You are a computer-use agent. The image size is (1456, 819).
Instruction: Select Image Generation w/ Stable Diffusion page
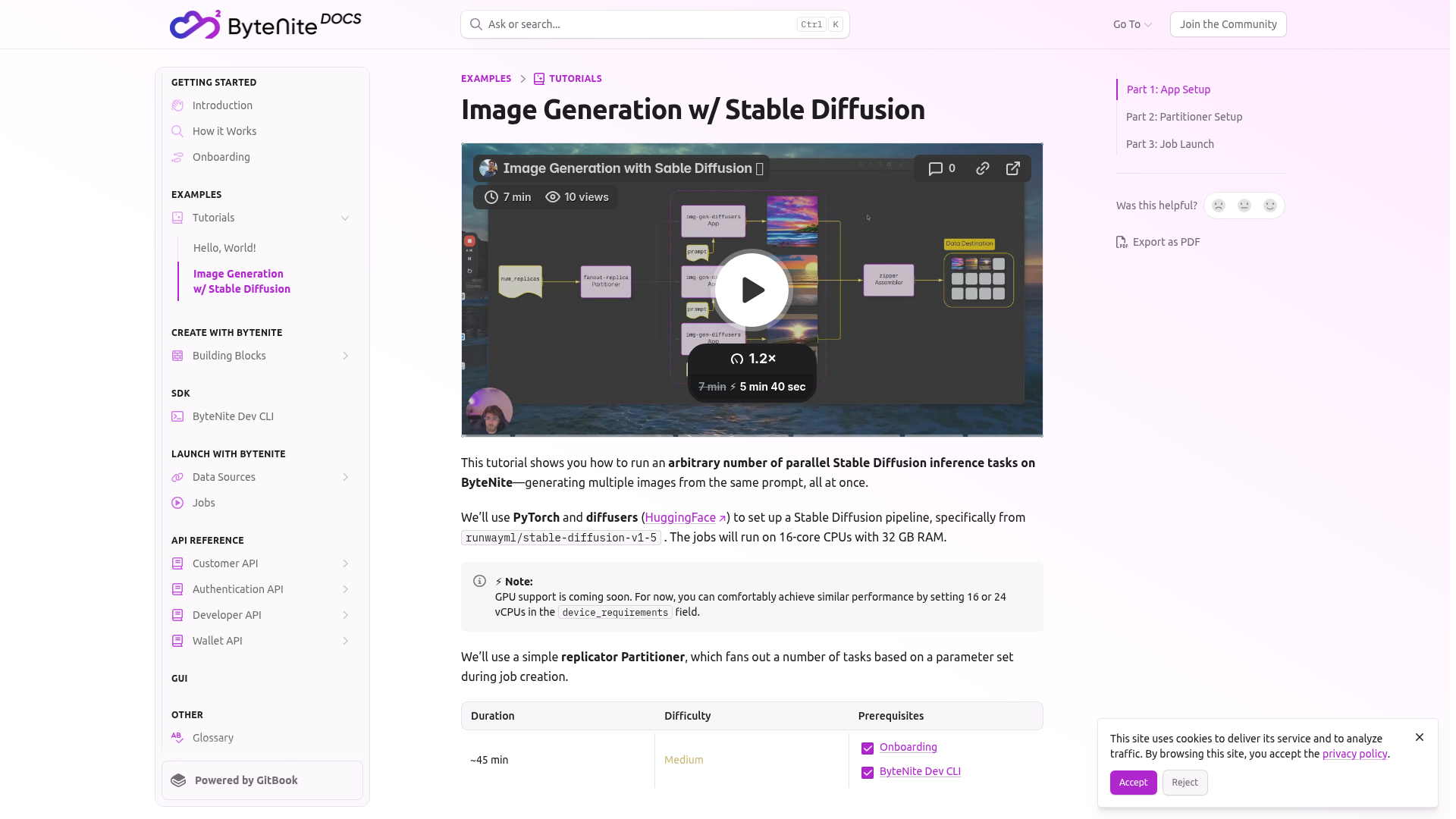[242, 281]
